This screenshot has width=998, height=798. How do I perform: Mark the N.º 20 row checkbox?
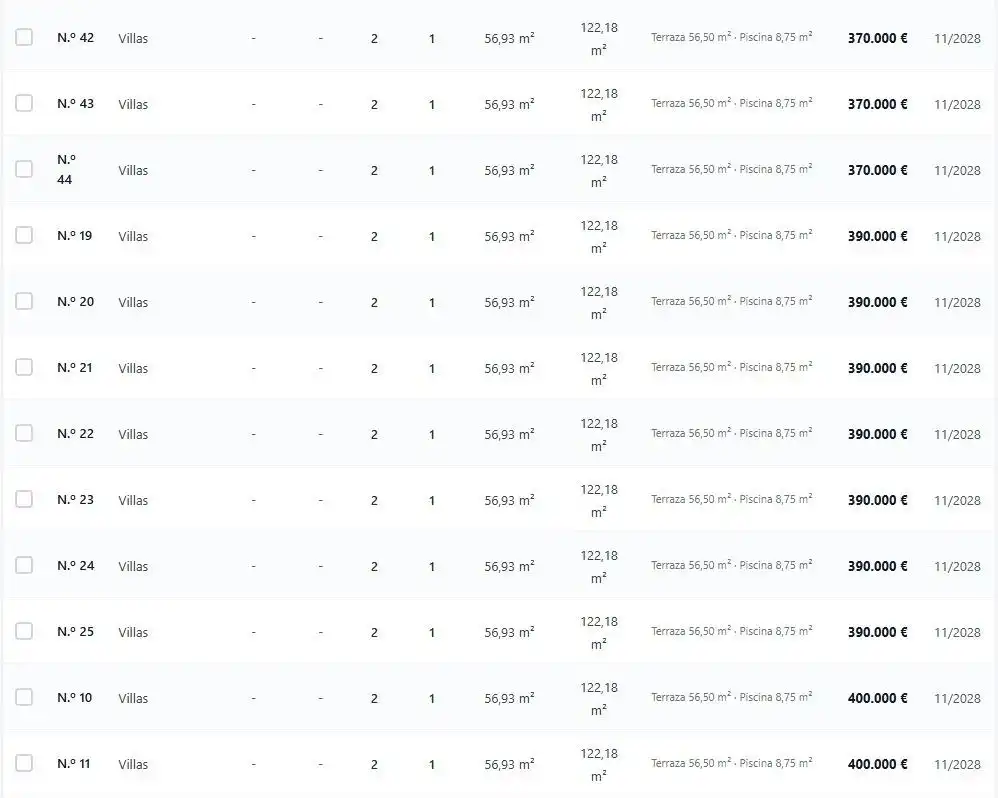24,301
